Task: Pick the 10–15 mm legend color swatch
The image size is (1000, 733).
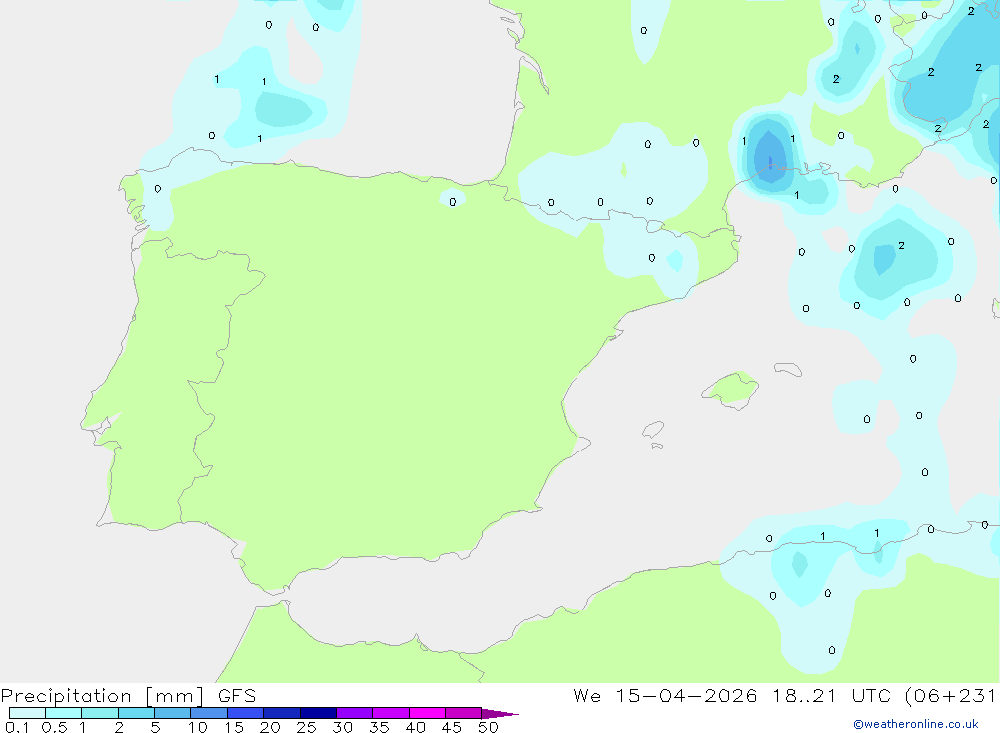Action: [x=209, y=713]
